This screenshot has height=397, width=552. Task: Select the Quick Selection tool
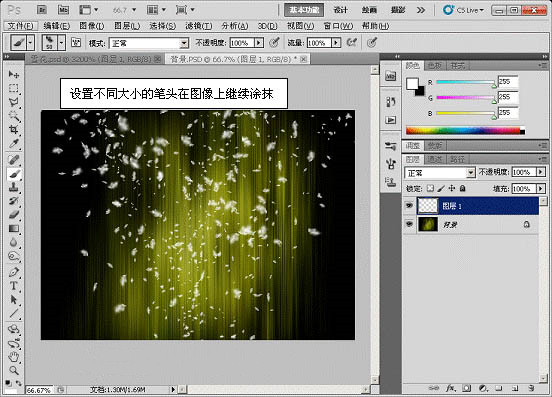click(x=14, y=116)
